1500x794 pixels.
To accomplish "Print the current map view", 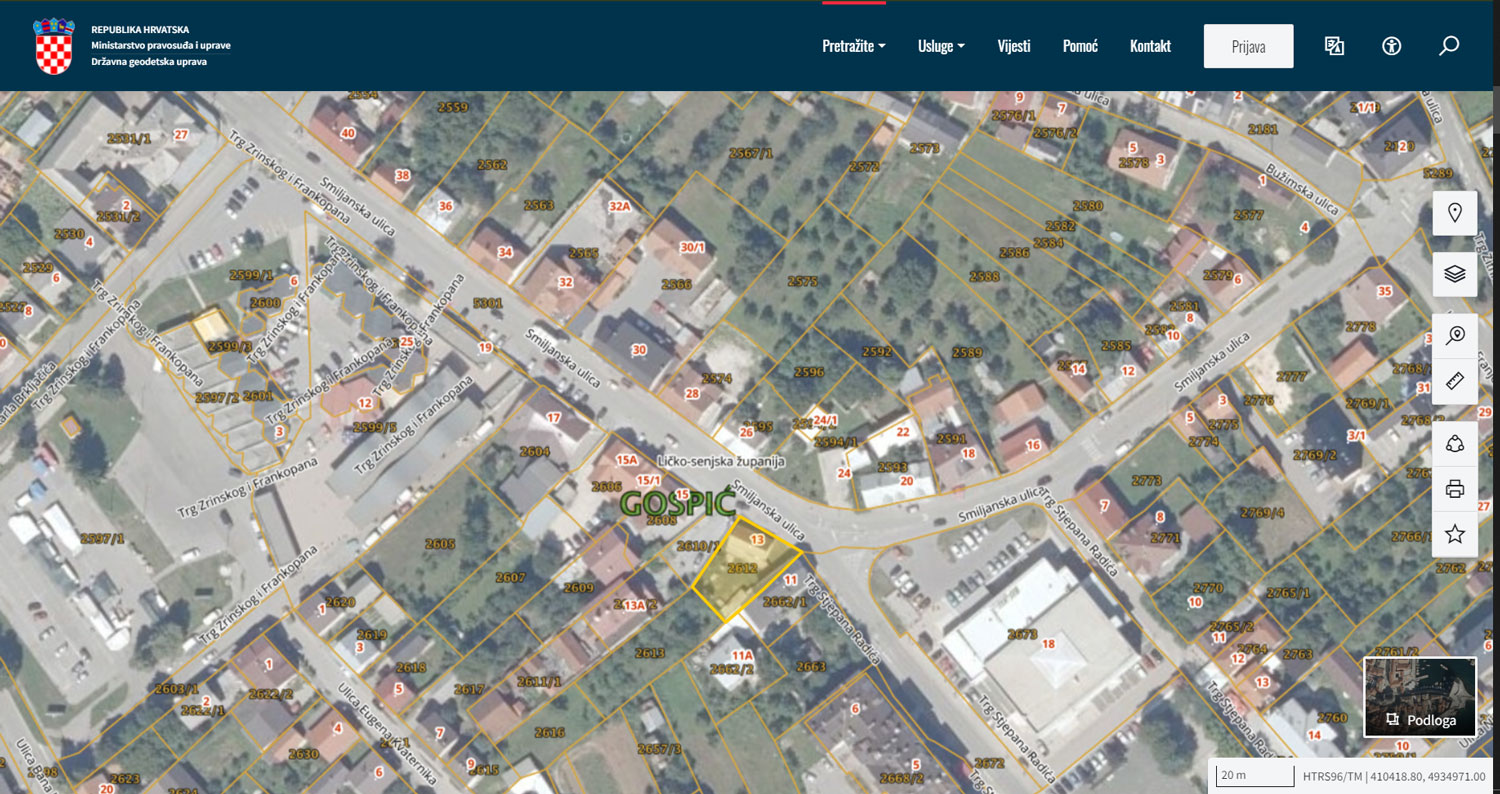I will [1455, 489].
